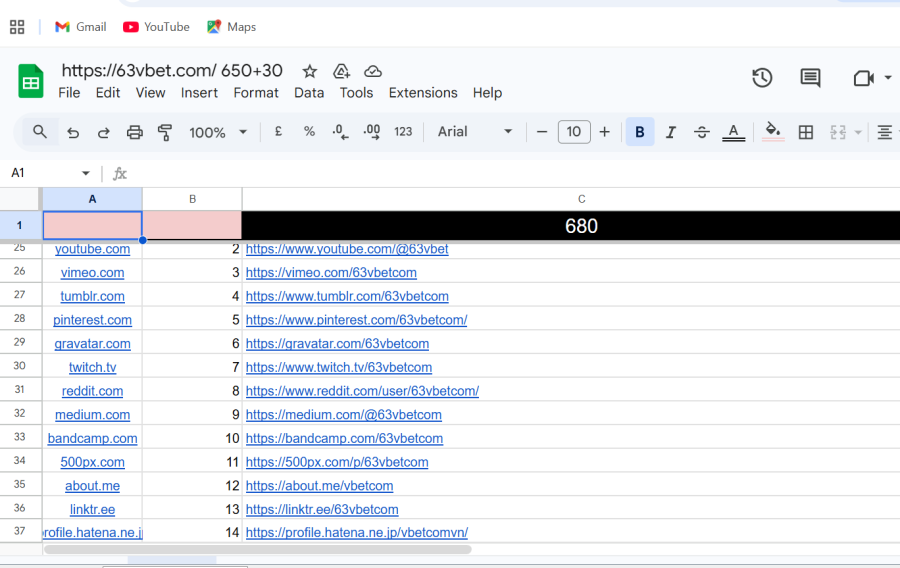Toggle bold formatting
The width and height of the screenshot is (900, 568).
coord(639,132)
